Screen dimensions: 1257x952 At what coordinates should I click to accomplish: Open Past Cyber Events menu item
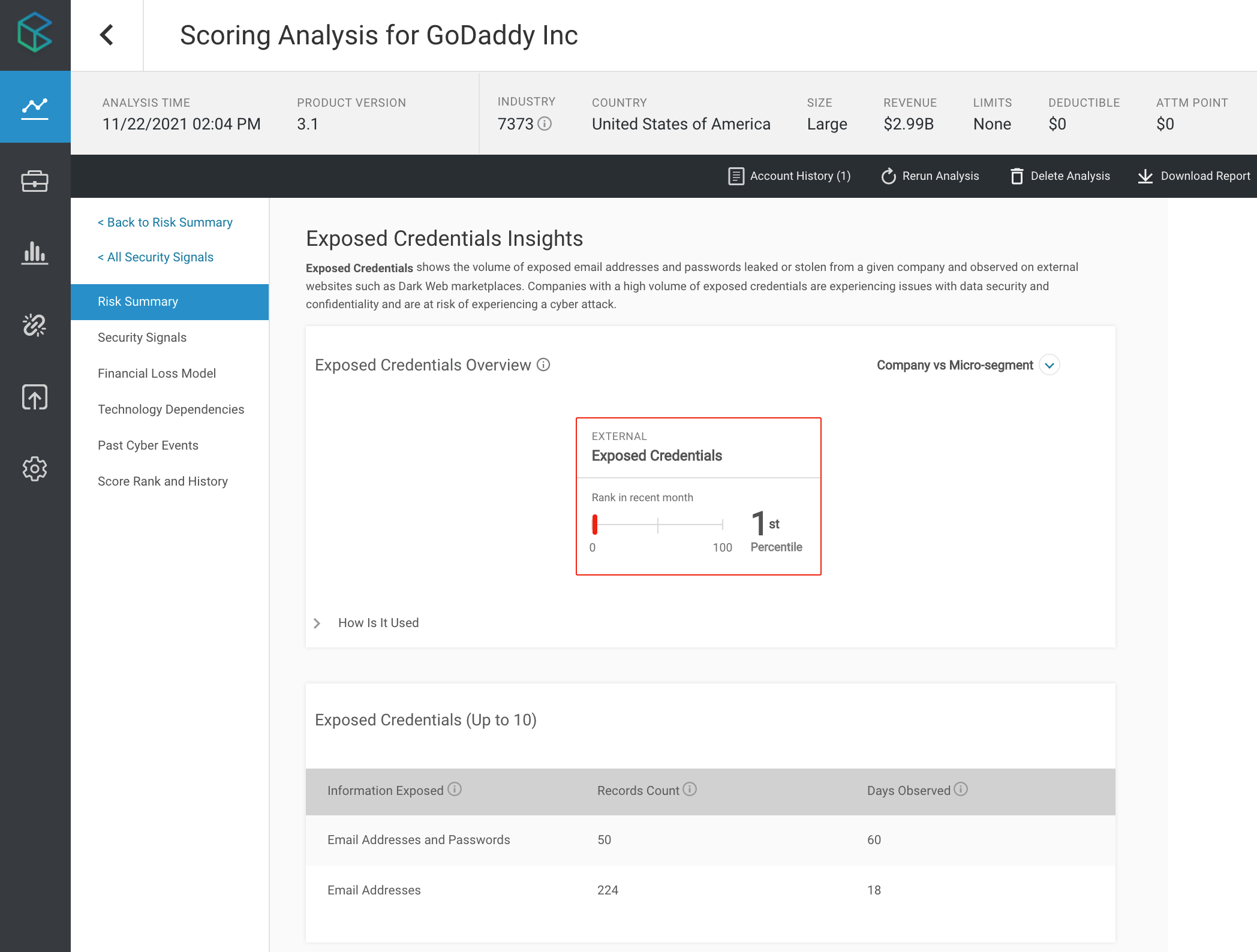pos(148,445)
